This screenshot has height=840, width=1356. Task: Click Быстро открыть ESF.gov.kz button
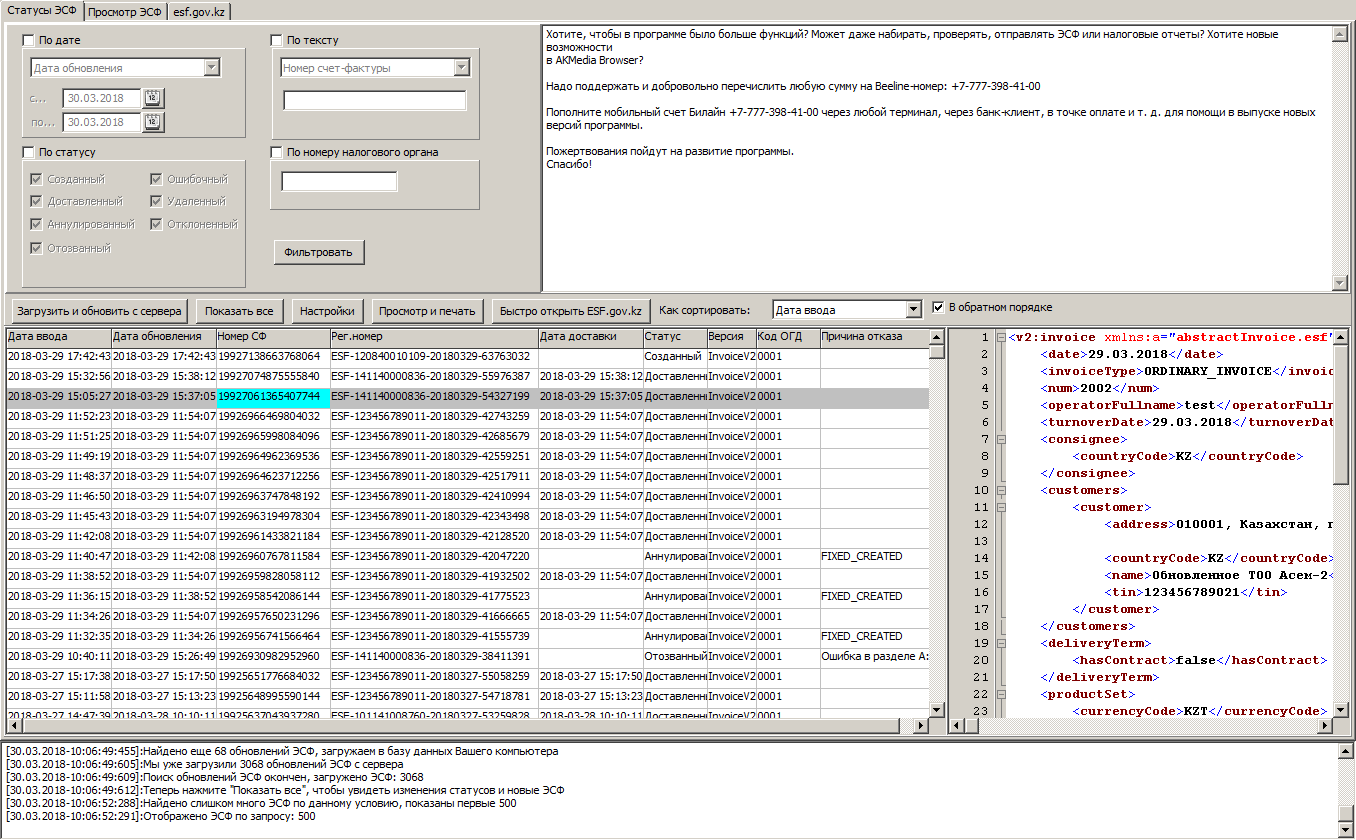571,311
